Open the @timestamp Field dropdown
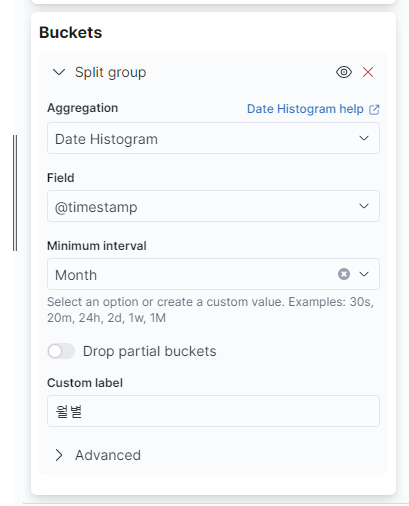Viewport: 409px width, 506px height. click(213, 206)
